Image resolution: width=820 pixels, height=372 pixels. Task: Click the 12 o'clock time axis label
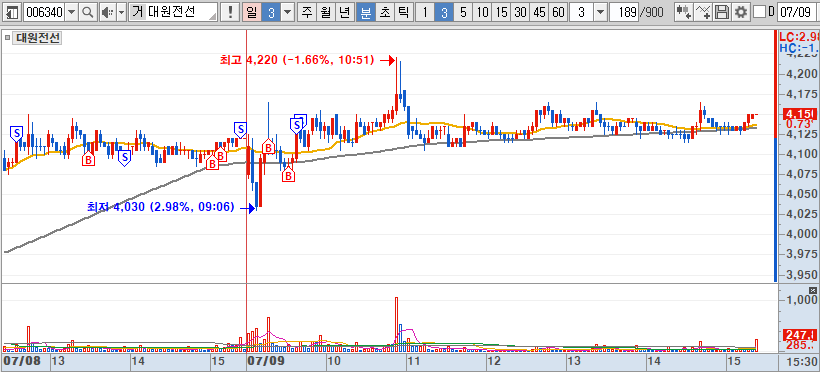494,361
